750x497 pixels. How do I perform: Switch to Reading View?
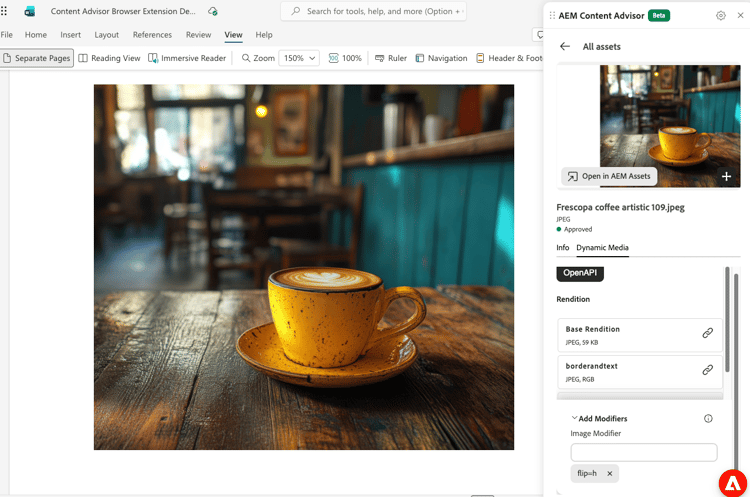pos(110,58)
